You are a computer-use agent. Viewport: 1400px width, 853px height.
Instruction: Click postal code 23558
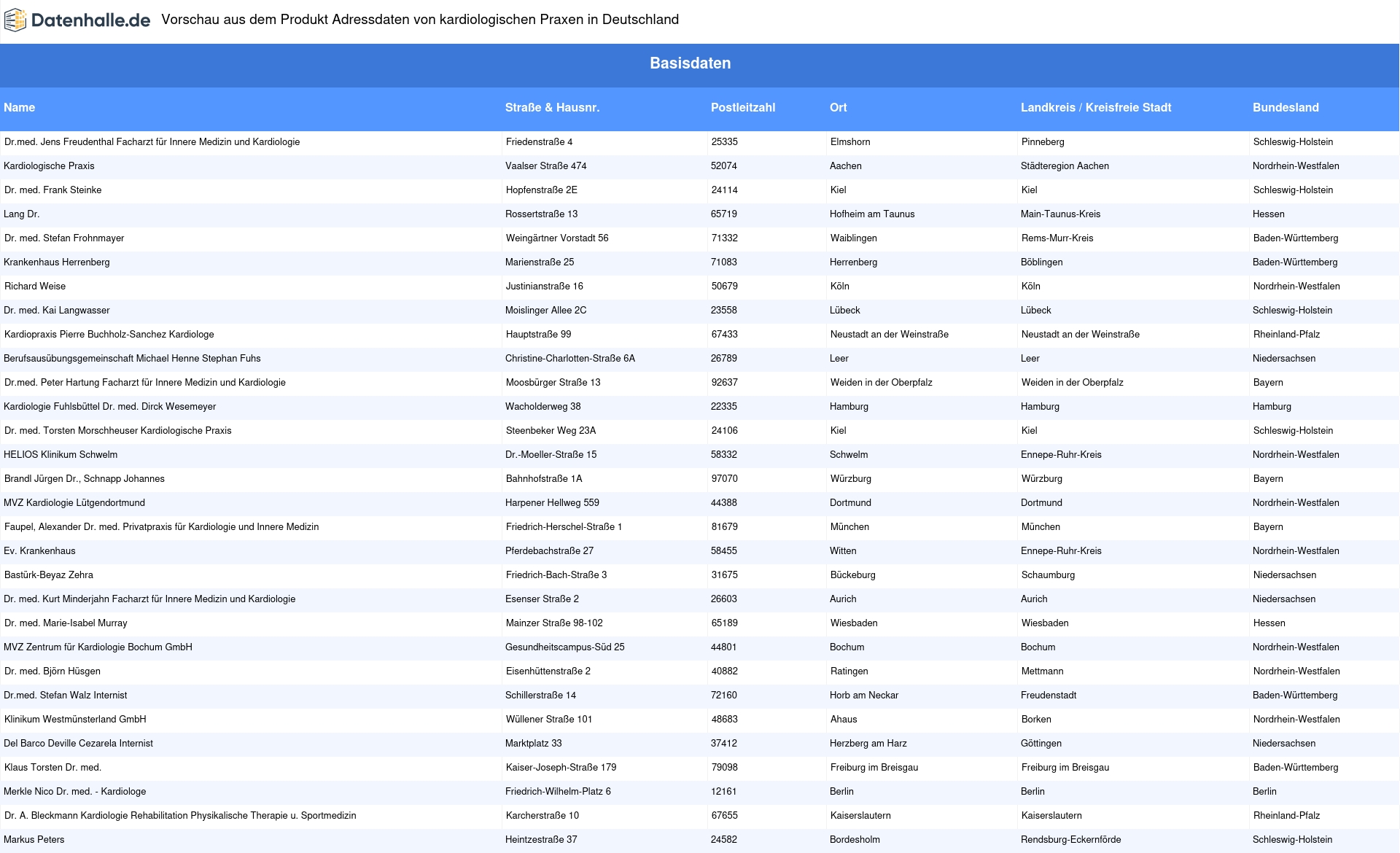[x=723, y=311]
